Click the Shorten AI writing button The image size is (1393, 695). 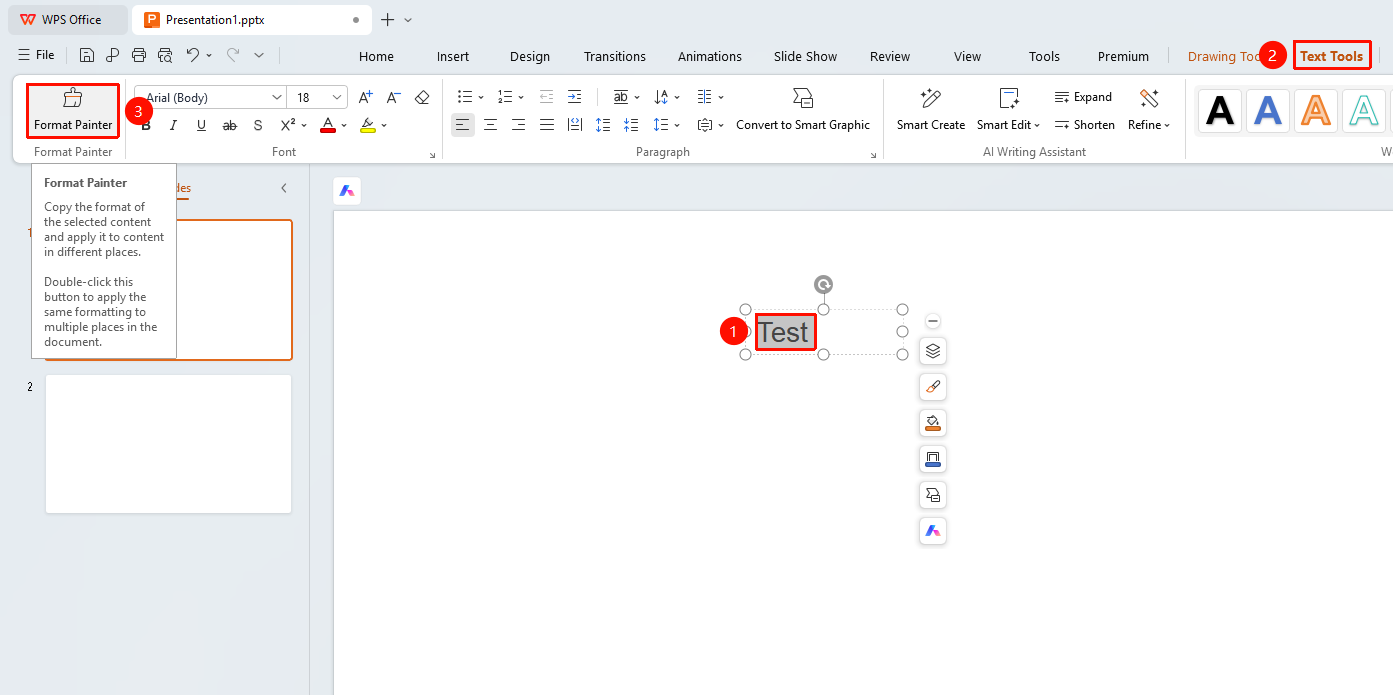[1085, 125]
